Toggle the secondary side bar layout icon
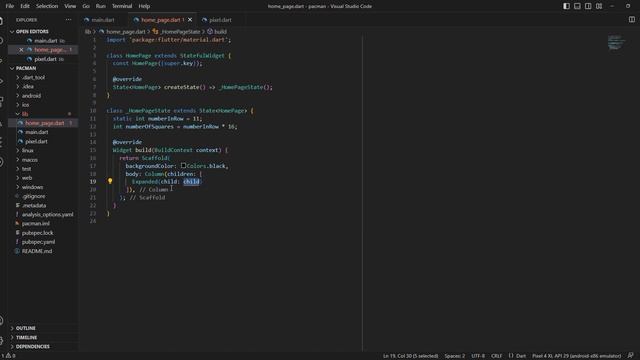Image resolution: width=640 pixels, height=360 pixels. pyautogui.click(x=588, y=6)
